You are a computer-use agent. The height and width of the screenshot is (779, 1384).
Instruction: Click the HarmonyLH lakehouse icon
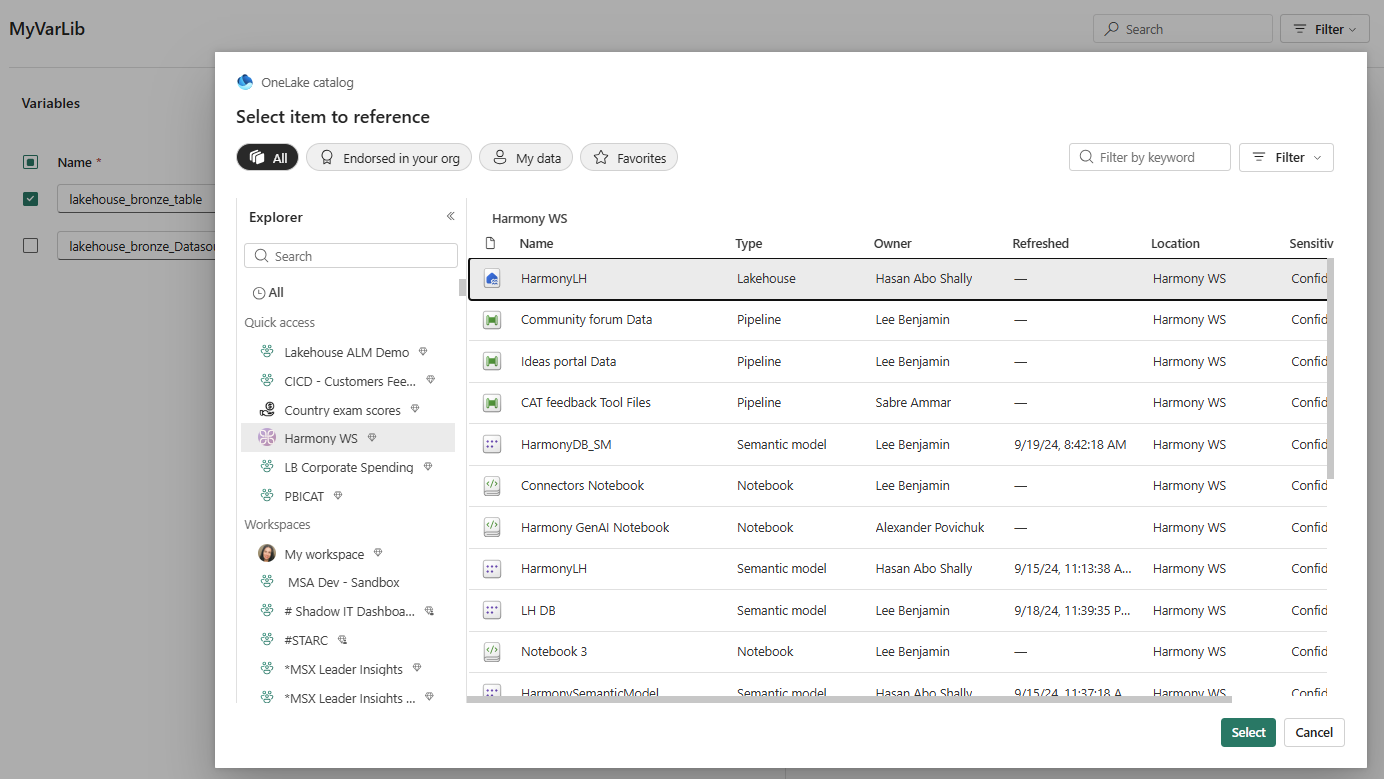pos(491,279)
